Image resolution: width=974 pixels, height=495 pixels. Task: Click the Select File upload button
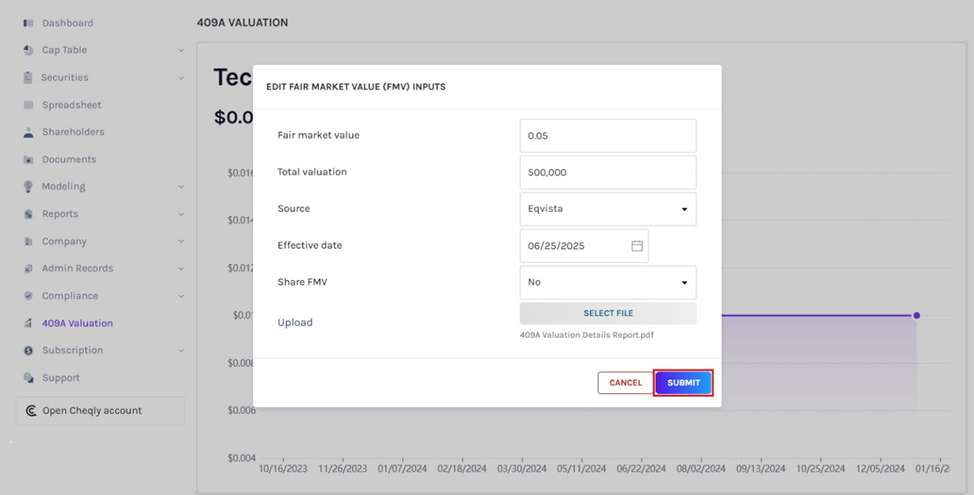[x=608, y=314]
